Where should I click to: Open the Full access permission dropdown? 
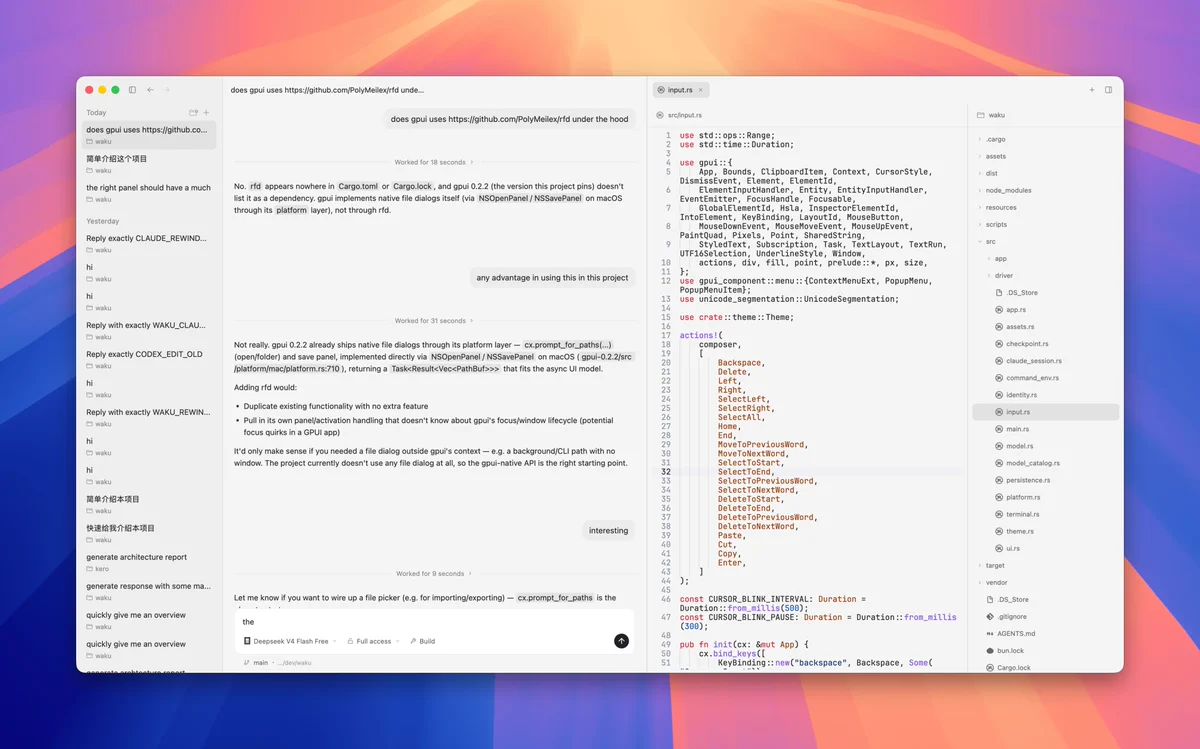tap(373, 641)
